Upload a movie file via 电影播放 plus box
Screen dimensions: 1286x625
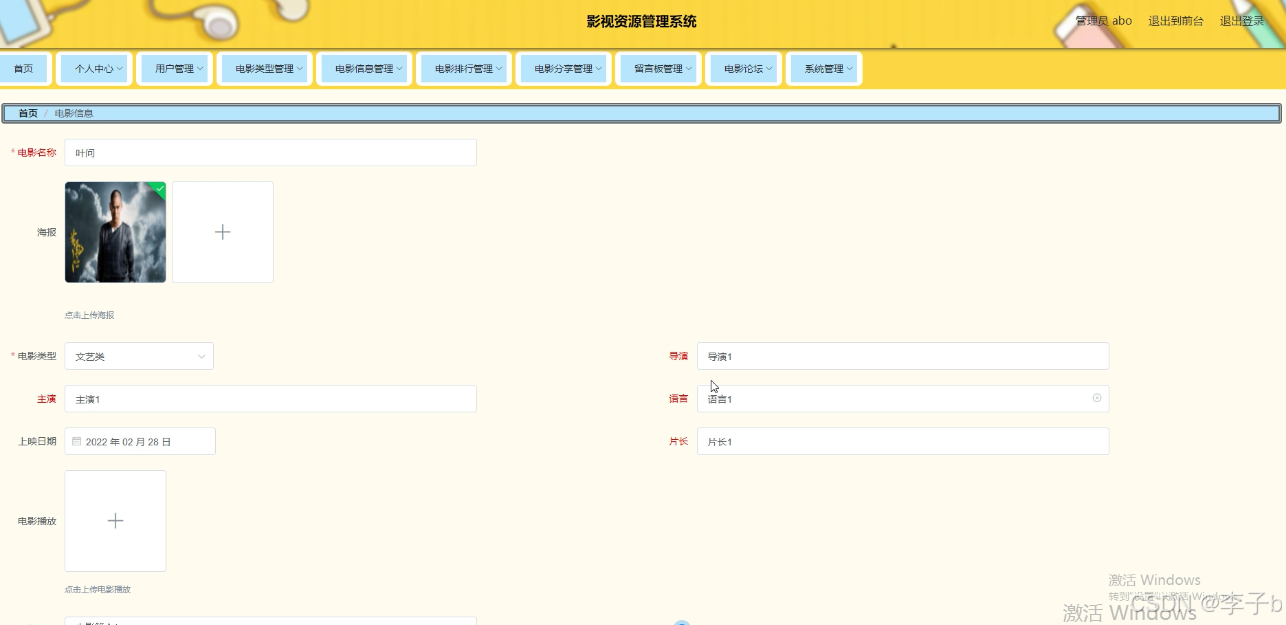coord(115,521)
